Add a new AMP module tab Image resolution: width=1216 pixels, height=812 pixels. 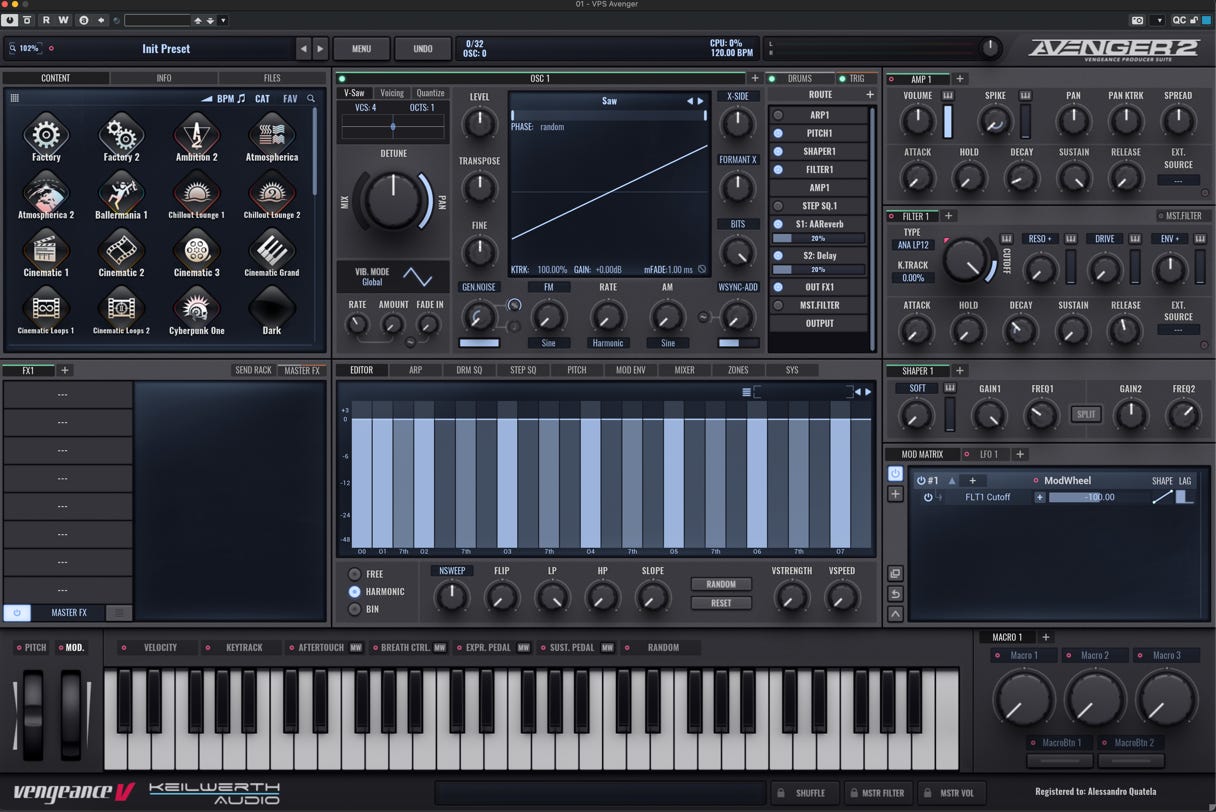point(960,79)
